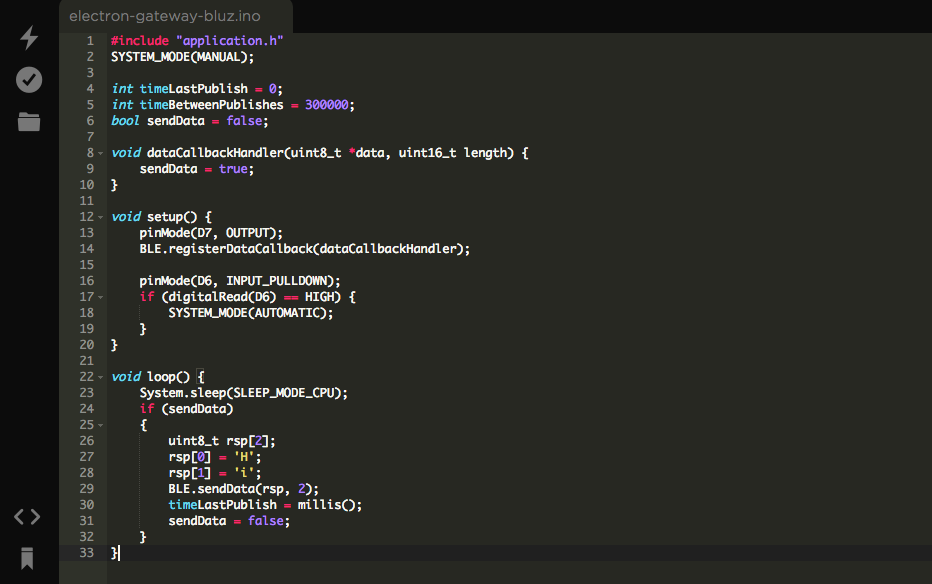
Task: Collapse the setup function fold arrow on line 12
Action: click(x=100, y=217)
